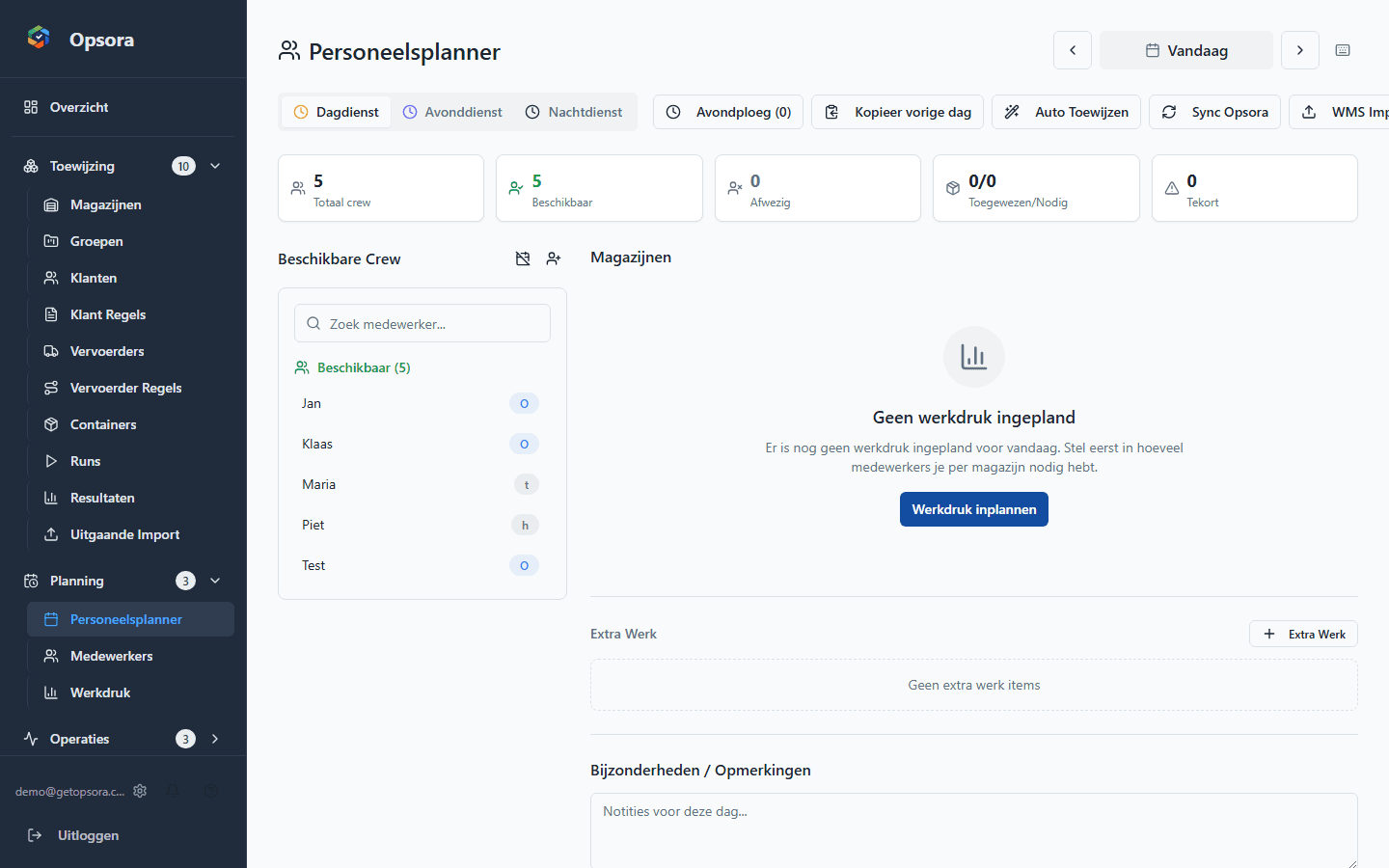Open the settings gear in the sidebar footer
The image size is (1389, 868).
140,791
